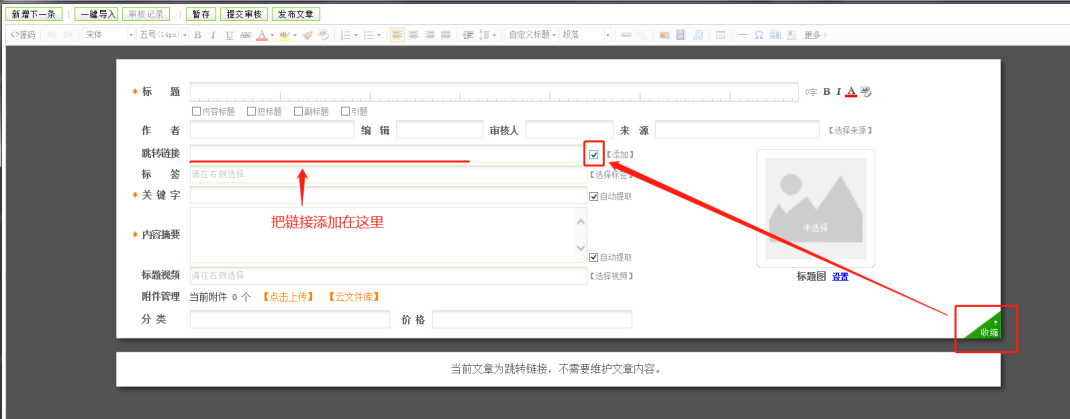
Task: Click the 点击上传 attachment link
Action: [x=288, y=297]
